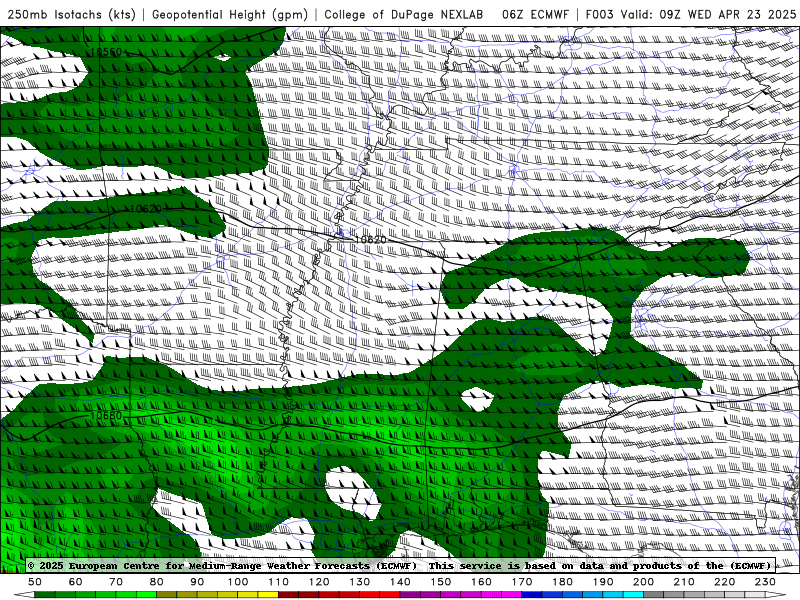Click the lightest gray swatch below 230

click(755, 595)
